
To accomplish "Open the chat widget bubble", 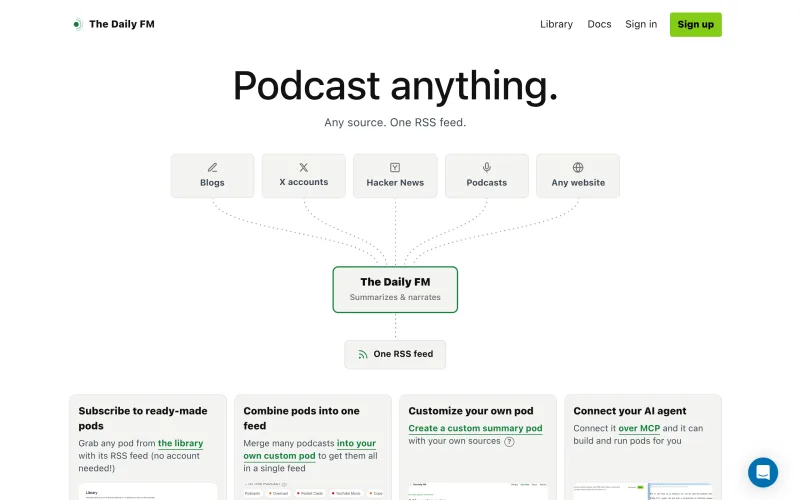I will click(763, 472).
